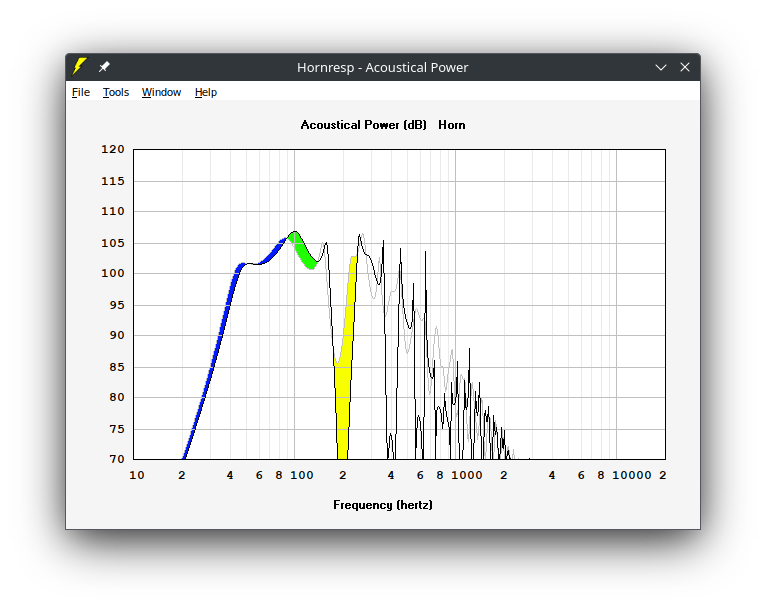Click the 70 value on the dB axis
Viewport: 767px width, 608px height.
click(x=117, y=459)
